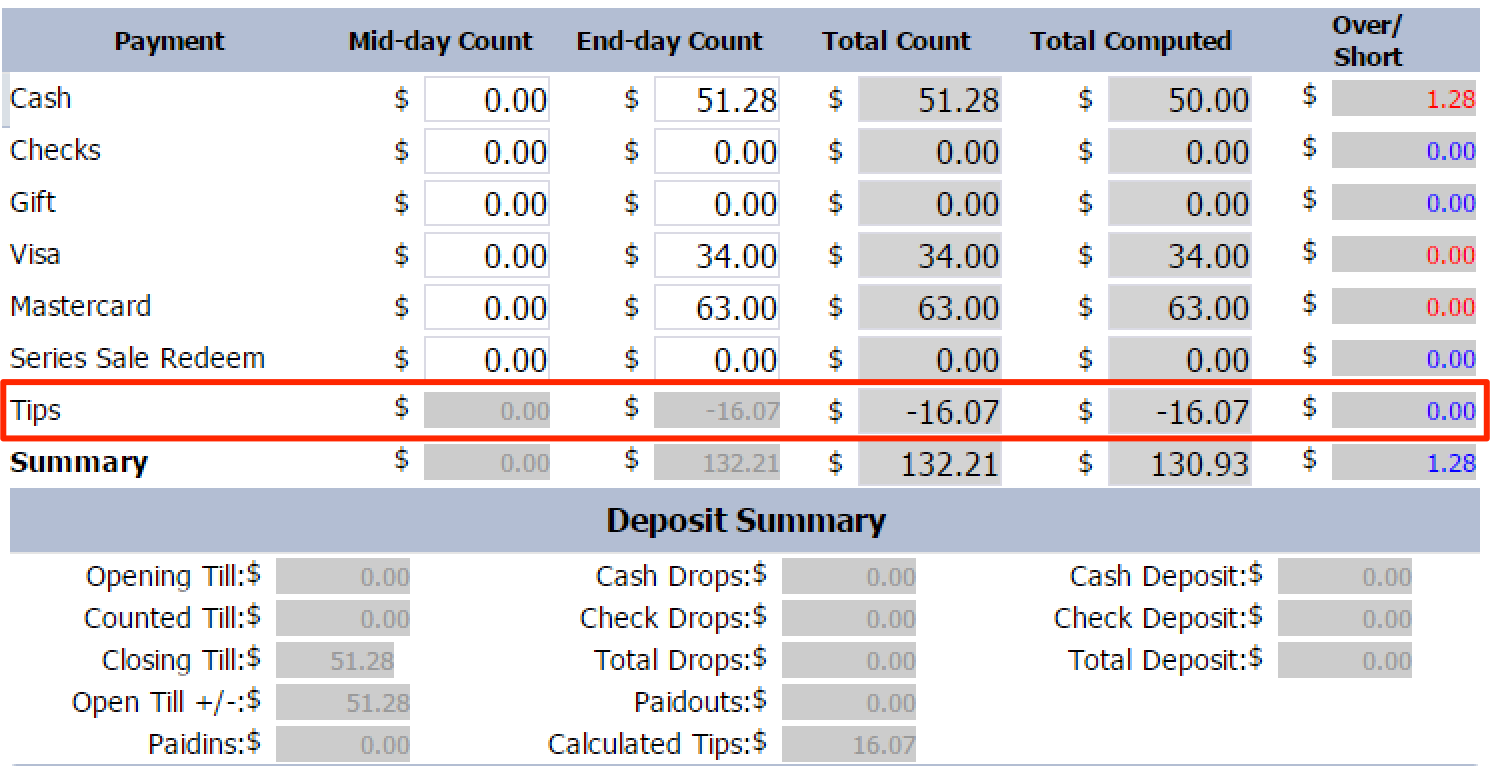Screen dimensions: 1490x766
Task: Edit the Visa Mid-day Count field
Action: point(486,255)
